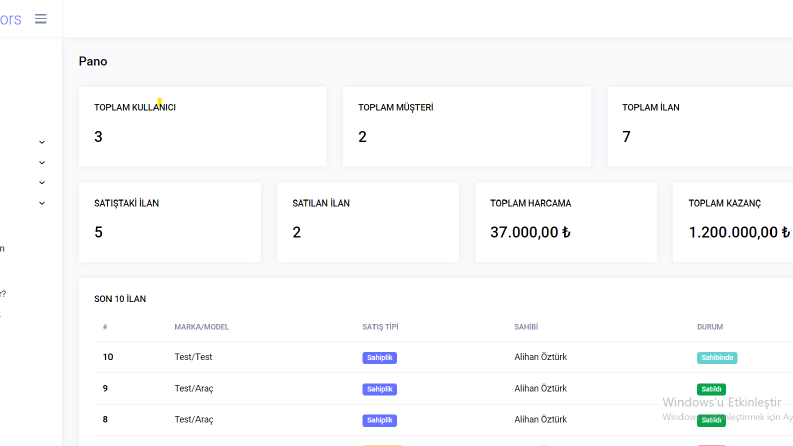Screen dimensions: 793x446
Task: Click Test/Araç in row 8
Action: [194, 419]
